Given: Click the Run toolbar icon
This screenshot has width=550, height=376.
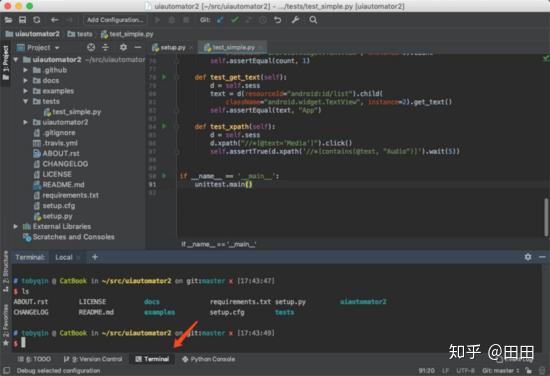Looking at the screenshot, I should click(157, 20).
